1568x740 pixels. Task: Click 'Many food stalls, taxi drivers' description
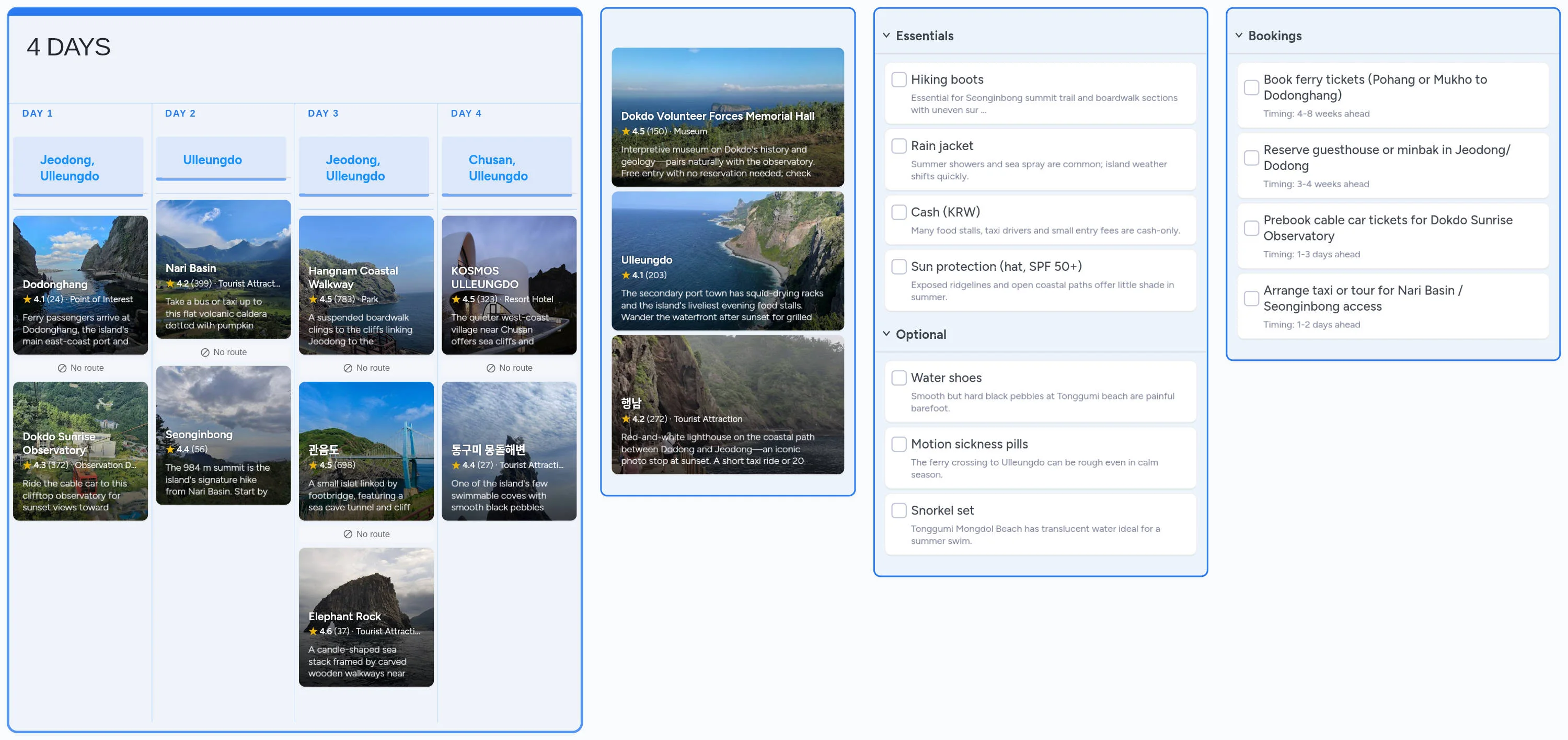pos(1045,231)
